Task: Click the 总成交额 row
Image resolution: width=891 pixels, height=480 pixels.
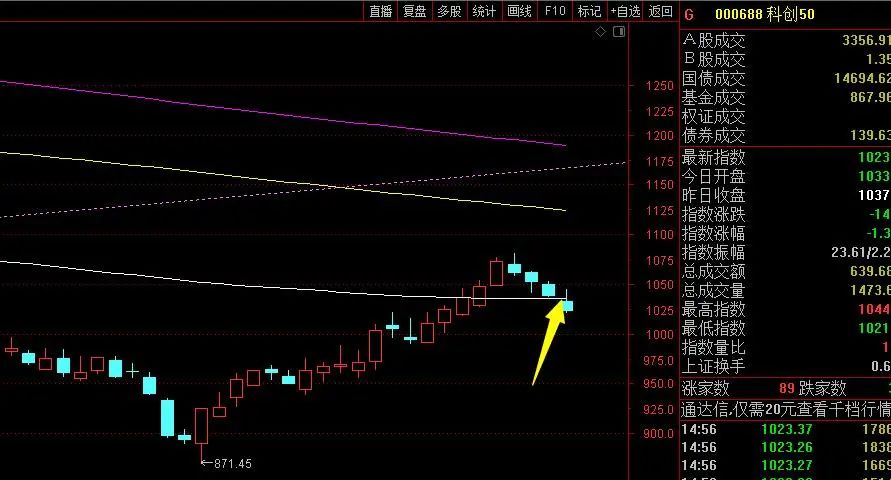Action: (786, 271)
